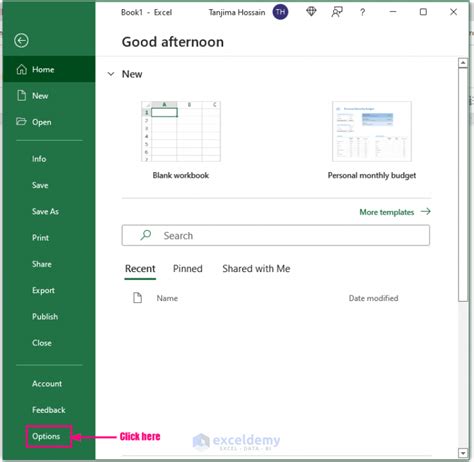Collapse the New section chevron
Viewport: 474px width, 462px height.
pyautogui.click(x=111, y=74)
